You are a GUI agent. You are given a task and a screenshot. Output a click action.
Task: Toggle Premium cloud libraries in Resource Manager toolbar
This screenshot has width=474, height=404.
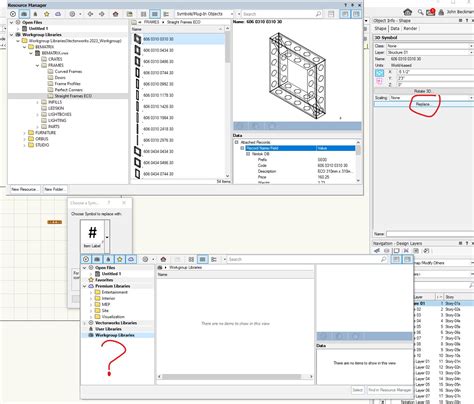(58, 14)
